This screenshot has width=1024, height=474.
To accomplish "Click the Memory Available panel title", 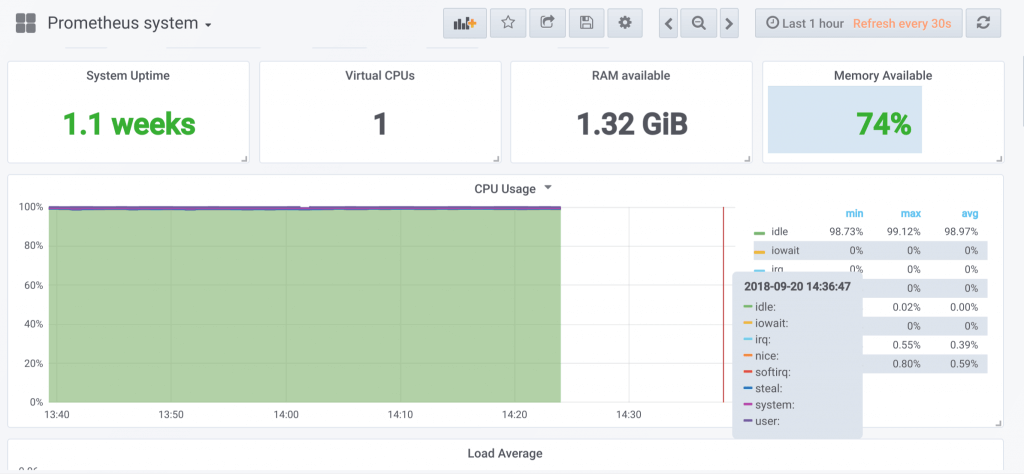I will pyautogui.click(x=883, y=76).
